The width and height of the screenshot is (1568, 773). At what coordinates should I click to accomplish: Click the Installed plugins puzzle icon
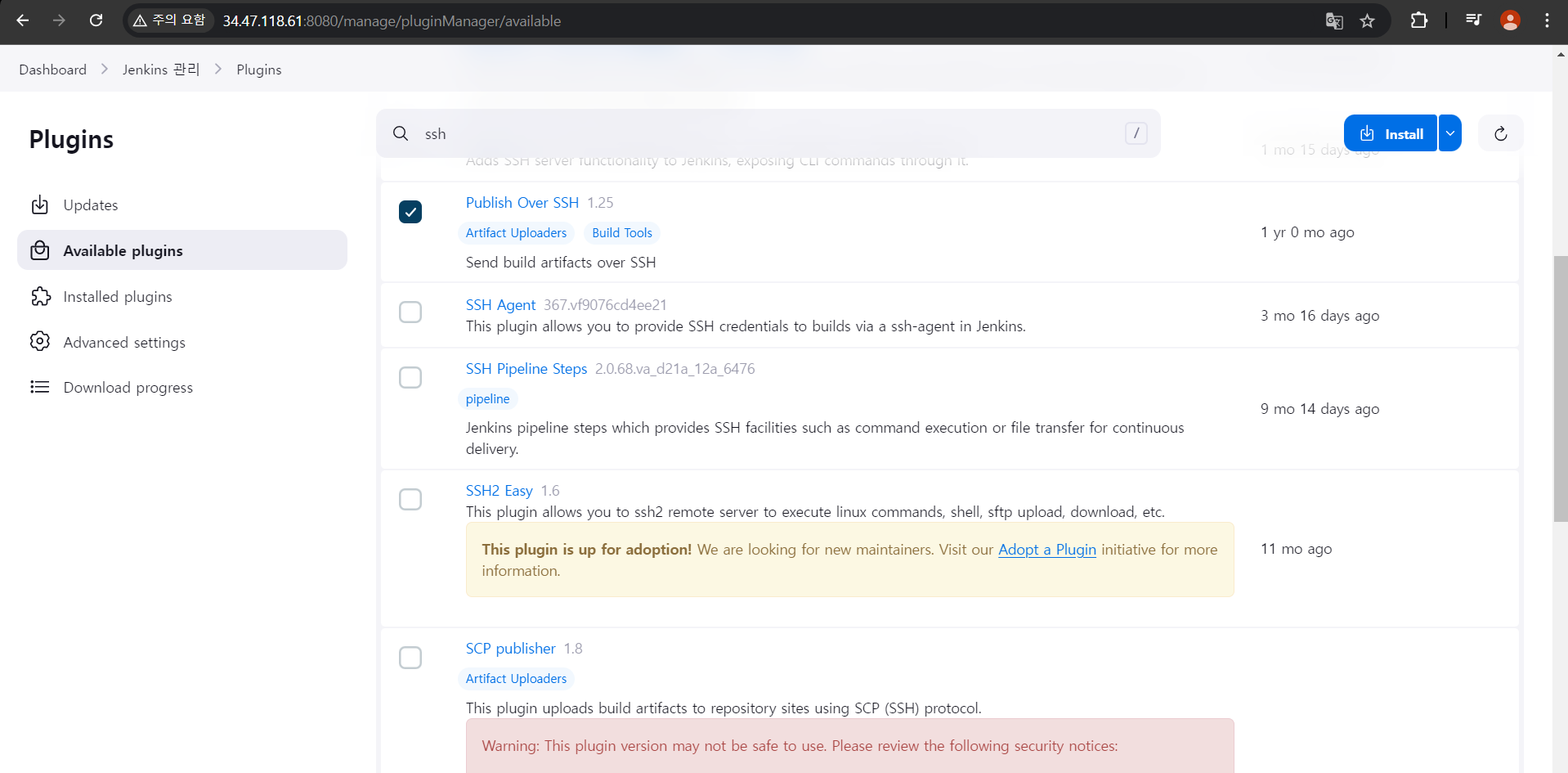click(40, 296)
